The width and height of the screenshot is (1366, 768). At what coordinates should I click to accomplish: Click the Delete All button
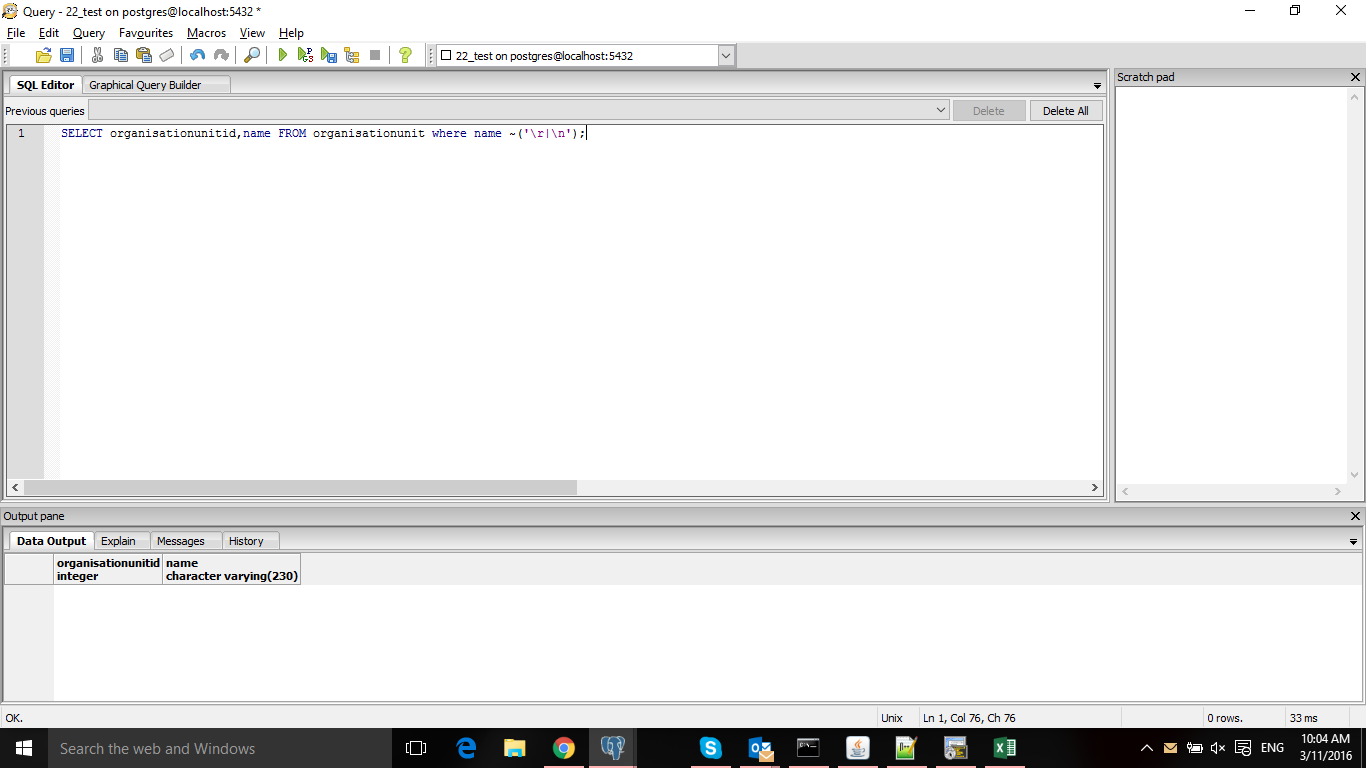coord(1065,111)
